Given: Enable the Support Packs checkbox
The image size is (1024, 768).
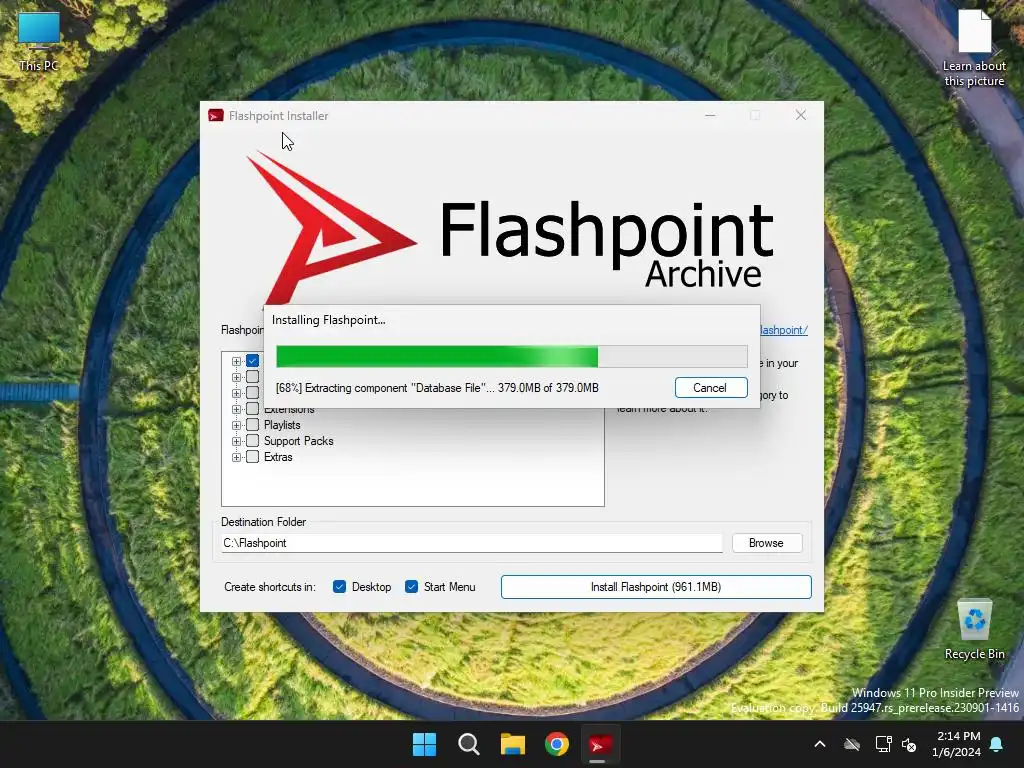Looking at the screenshot, I should pos(253,441).
